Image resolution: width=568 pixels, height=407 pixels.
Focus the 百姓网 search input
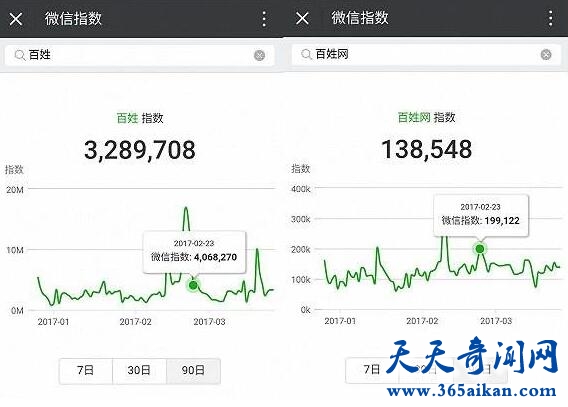click(426, 54)
